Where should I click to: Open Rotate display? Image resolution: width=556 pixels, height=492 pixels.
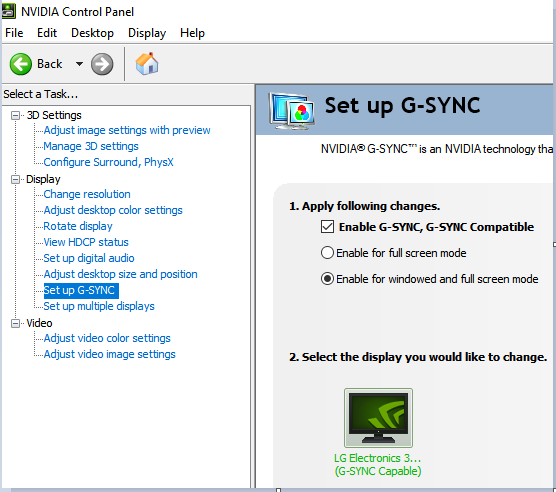point(78,226)
